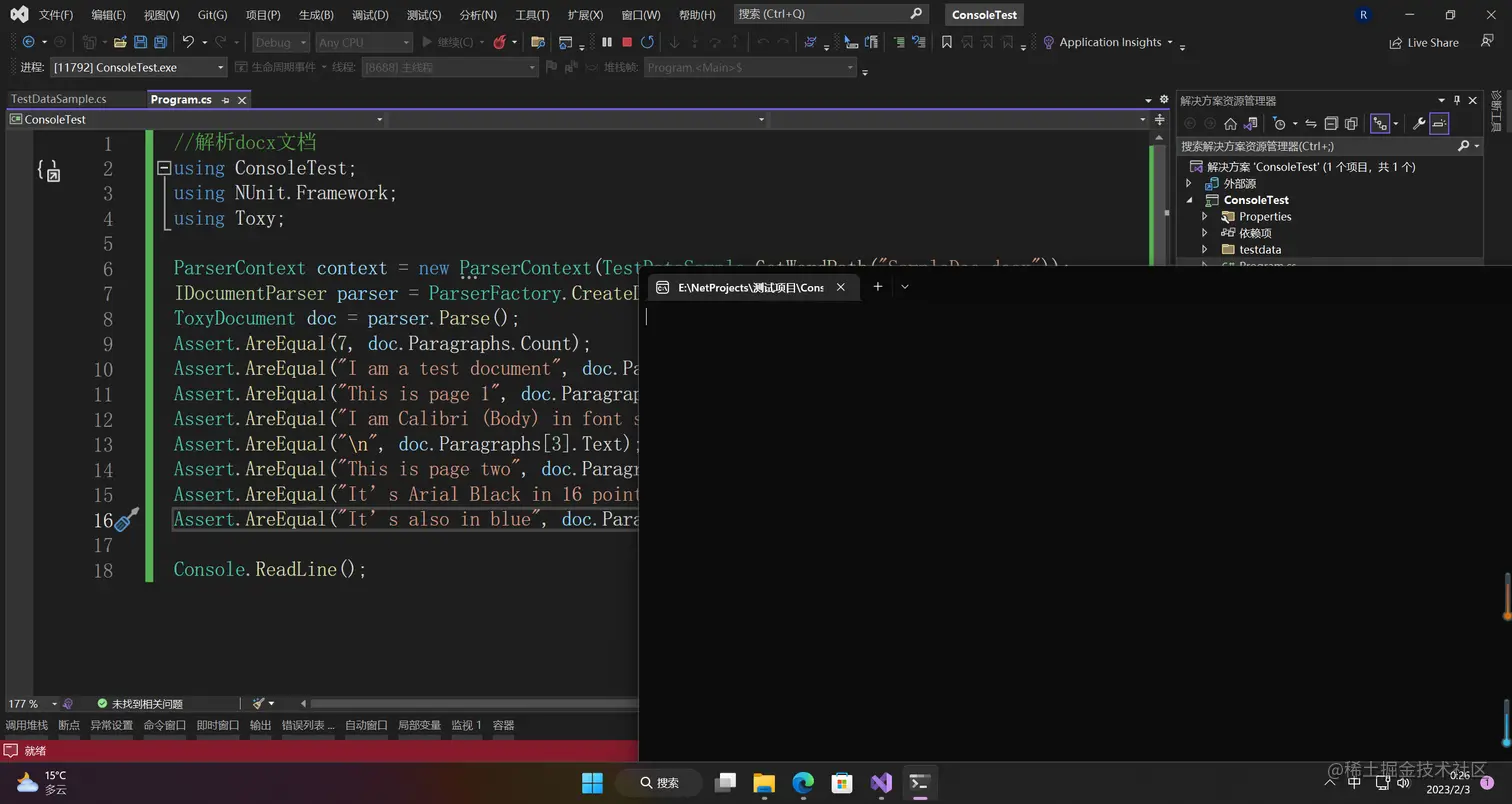Open the terminal new-tab dropdown chevron
The width and height of the screenshot is (1512, 804).
(905, 287)
